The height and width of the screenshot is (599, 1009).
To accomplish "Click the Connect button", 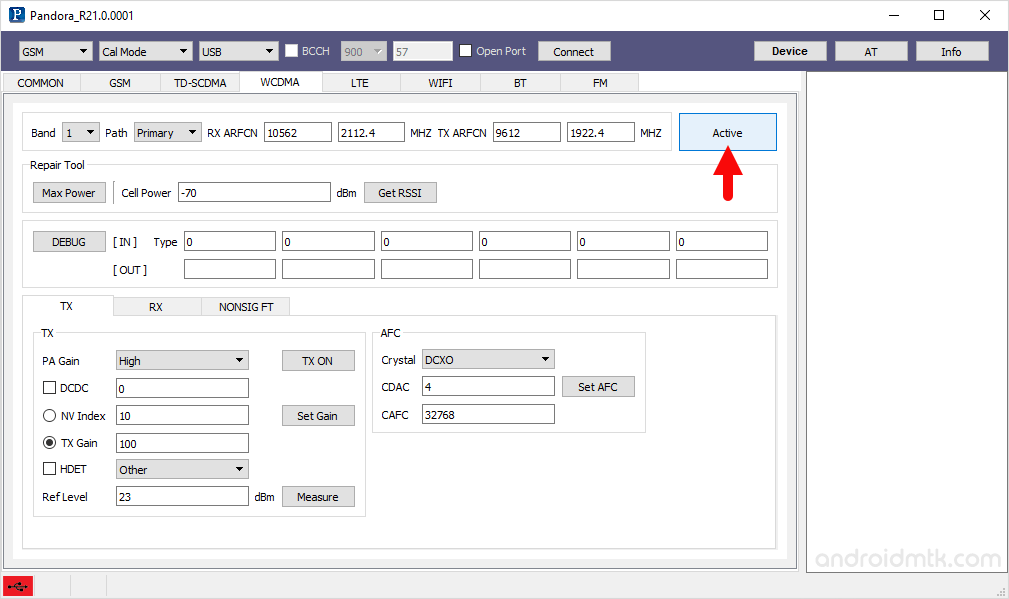I will tap(573, 51).
